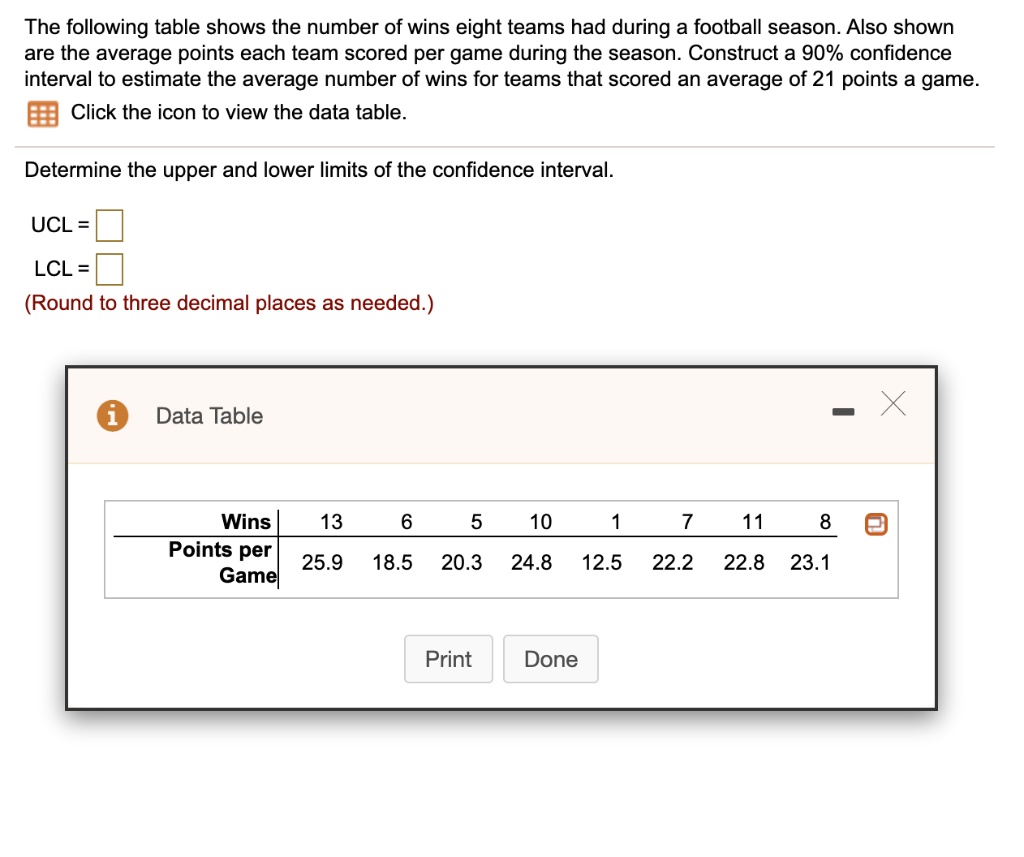Select the Points per Game row header
The width and height of the screenshot is (1024, 857).
click(x=221, y=562)
